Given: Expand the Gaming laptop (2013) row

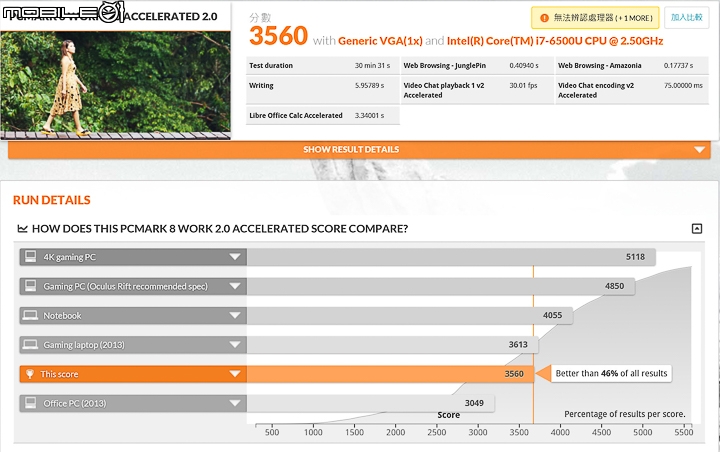Looking at the screenshot, I should (x=235, y=345).
